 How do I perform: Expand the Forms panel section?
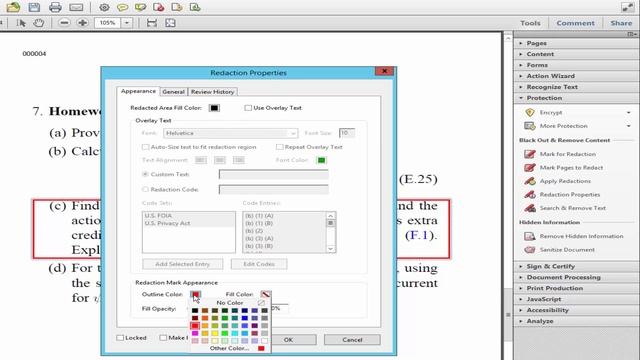coord(576,65)
